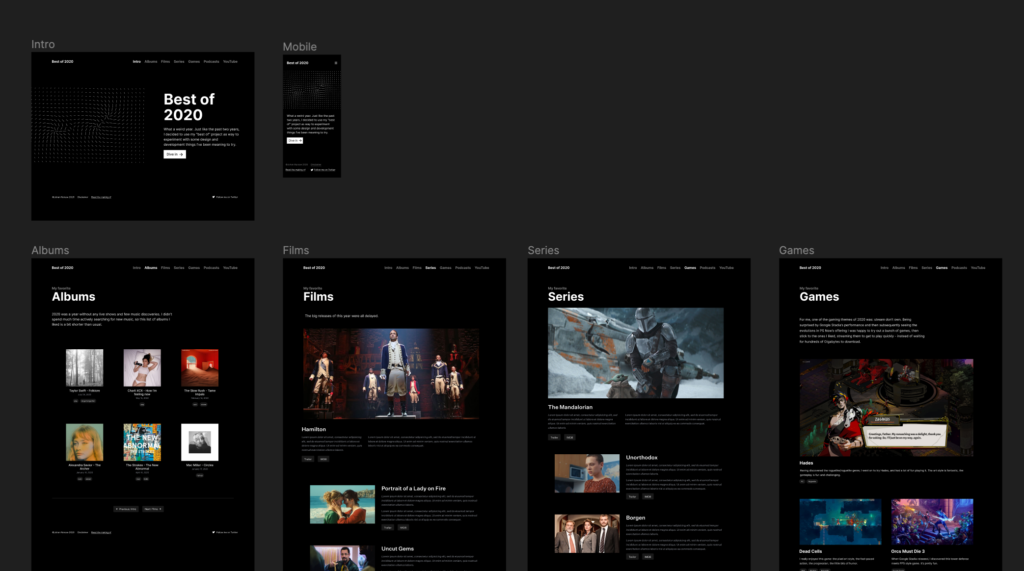Click Trailer tag under Hamilton
The height and width of the screenshot is (571, 1024).
(308, 459)
